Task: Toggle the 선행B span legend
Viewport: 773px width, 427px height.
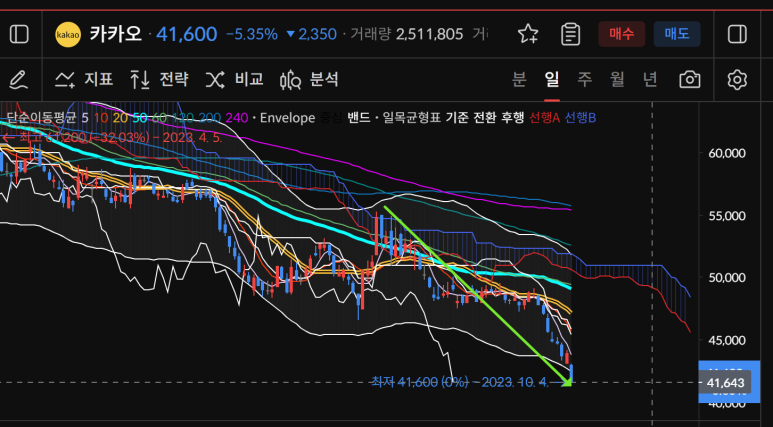Action: coord(580,118)
